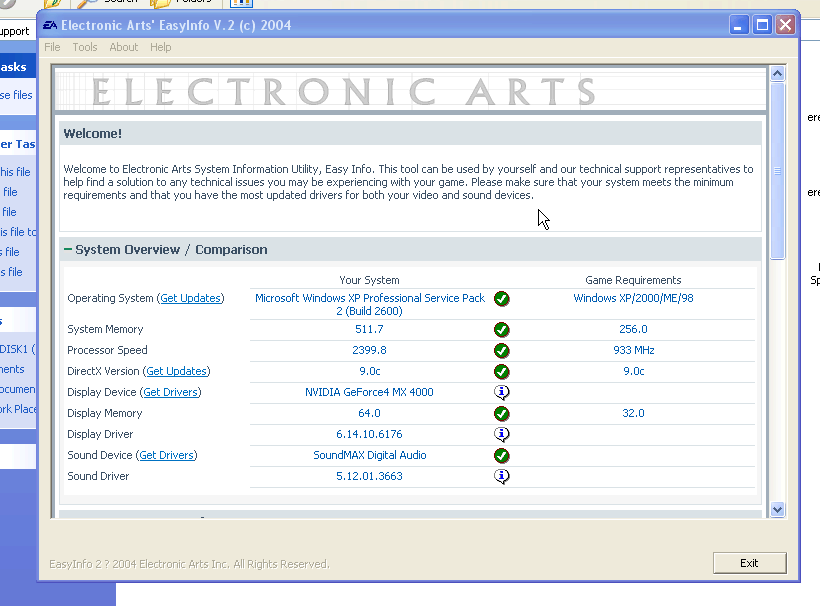This screenshot has width=820, height=606.
Task: Click the System Memory value 511.7
Action: click(369, 329)
